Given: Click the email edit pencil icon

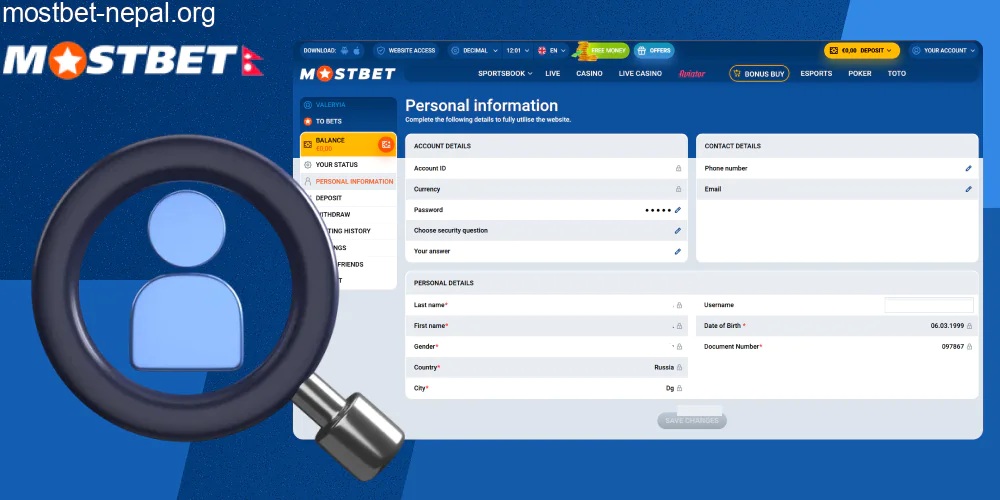Looking at the screenshot, I should click(x=968, y=189).
